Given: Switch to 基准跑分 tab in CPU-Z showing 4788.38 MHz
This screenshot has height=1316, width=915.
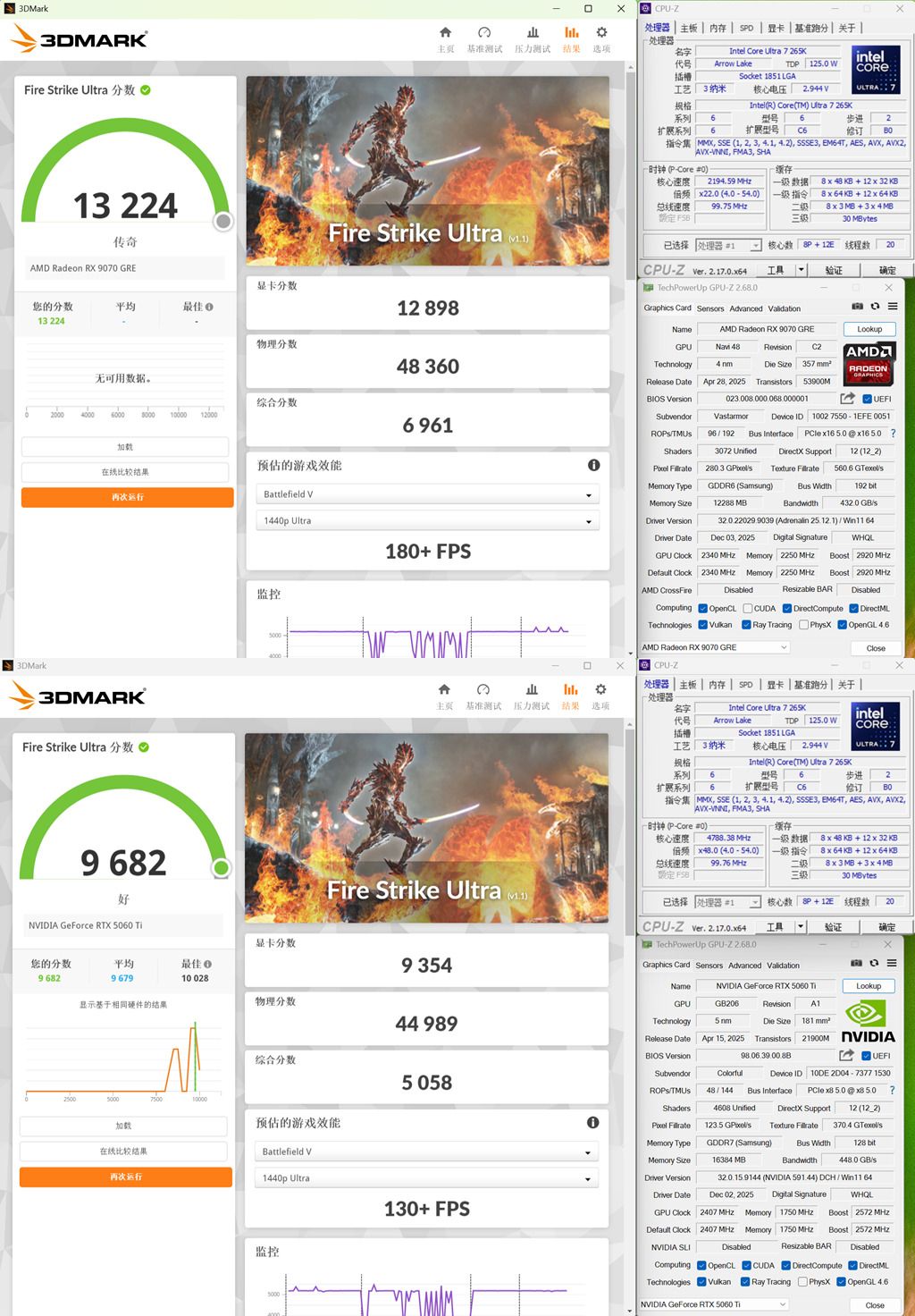Looking at the screenshot, I should point(811,685).
